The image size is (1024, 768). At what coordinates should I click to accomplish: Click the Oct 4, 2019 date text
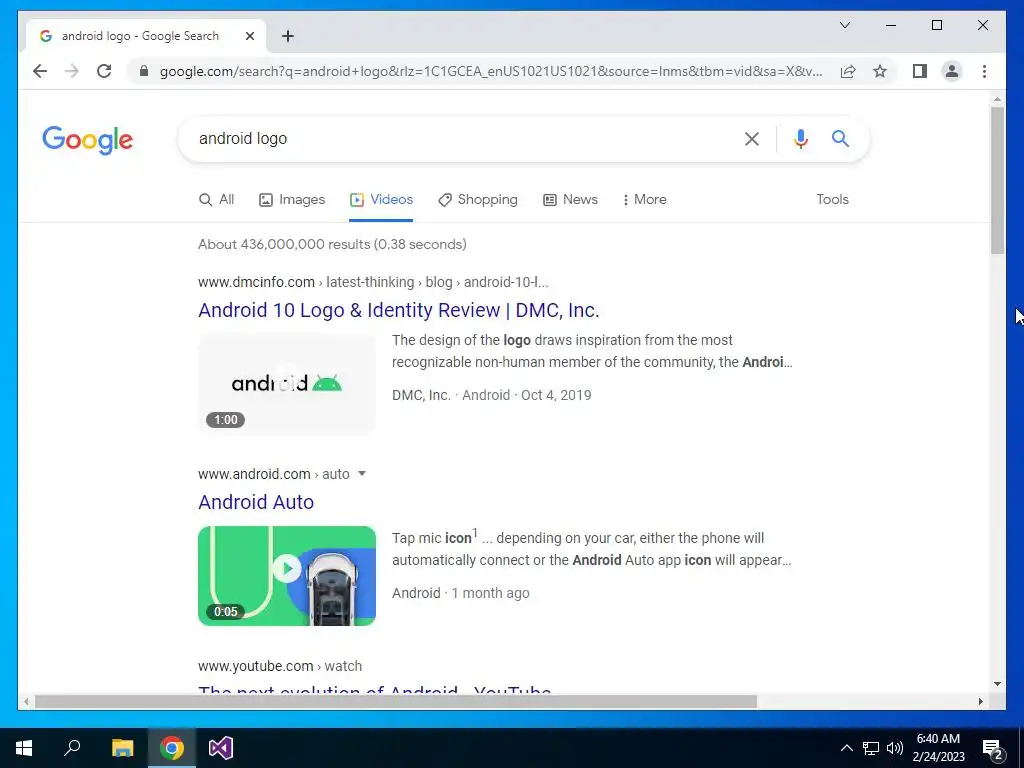pos(556,395)
